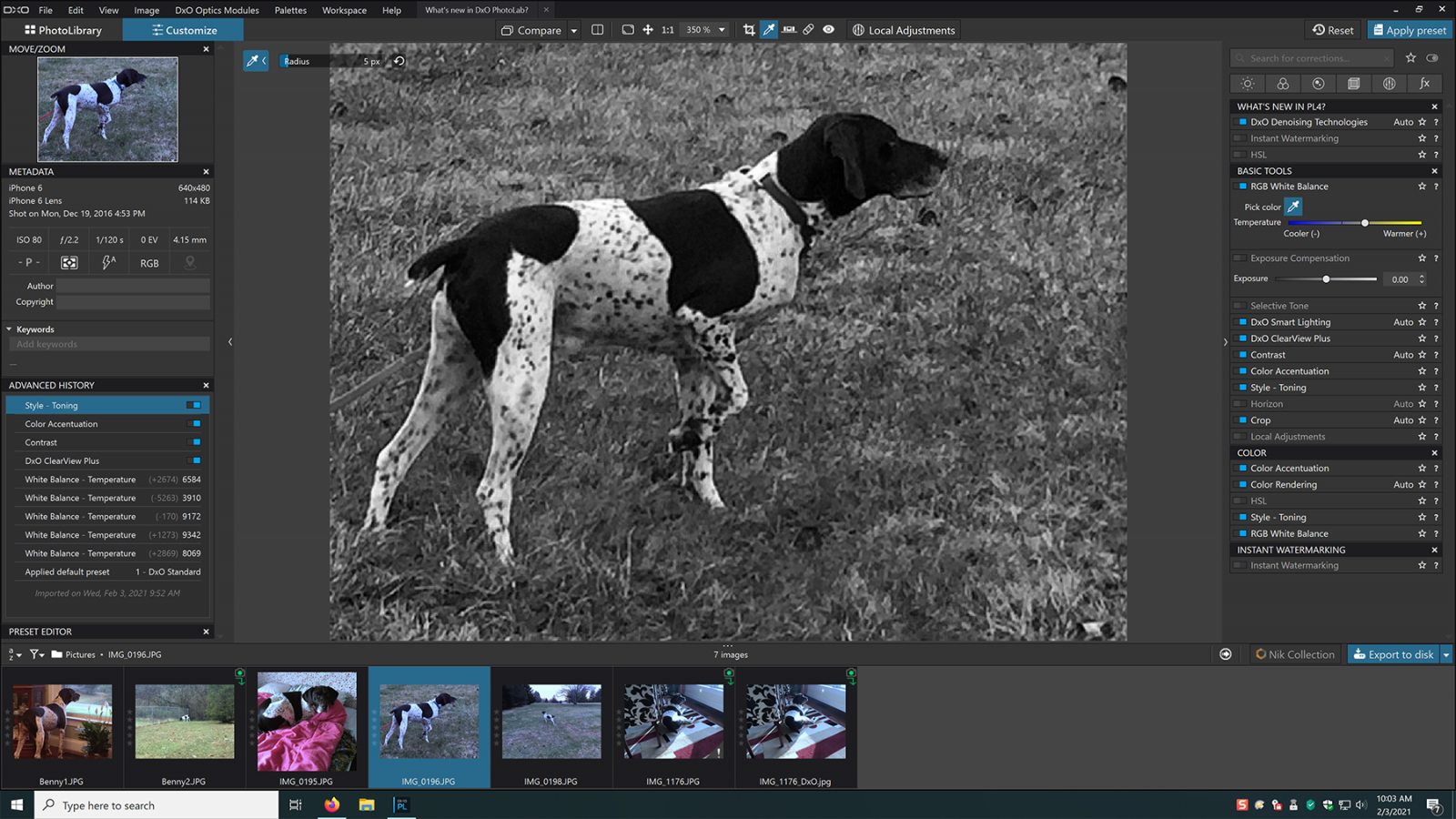Click the filter funnel icon in the filmstrip bar

coord(36,654)
